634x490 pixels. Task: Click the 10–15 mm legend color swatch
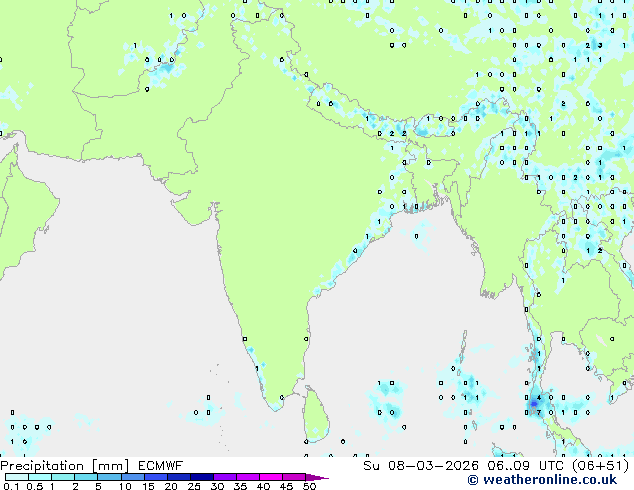click(x=132, y=477)
